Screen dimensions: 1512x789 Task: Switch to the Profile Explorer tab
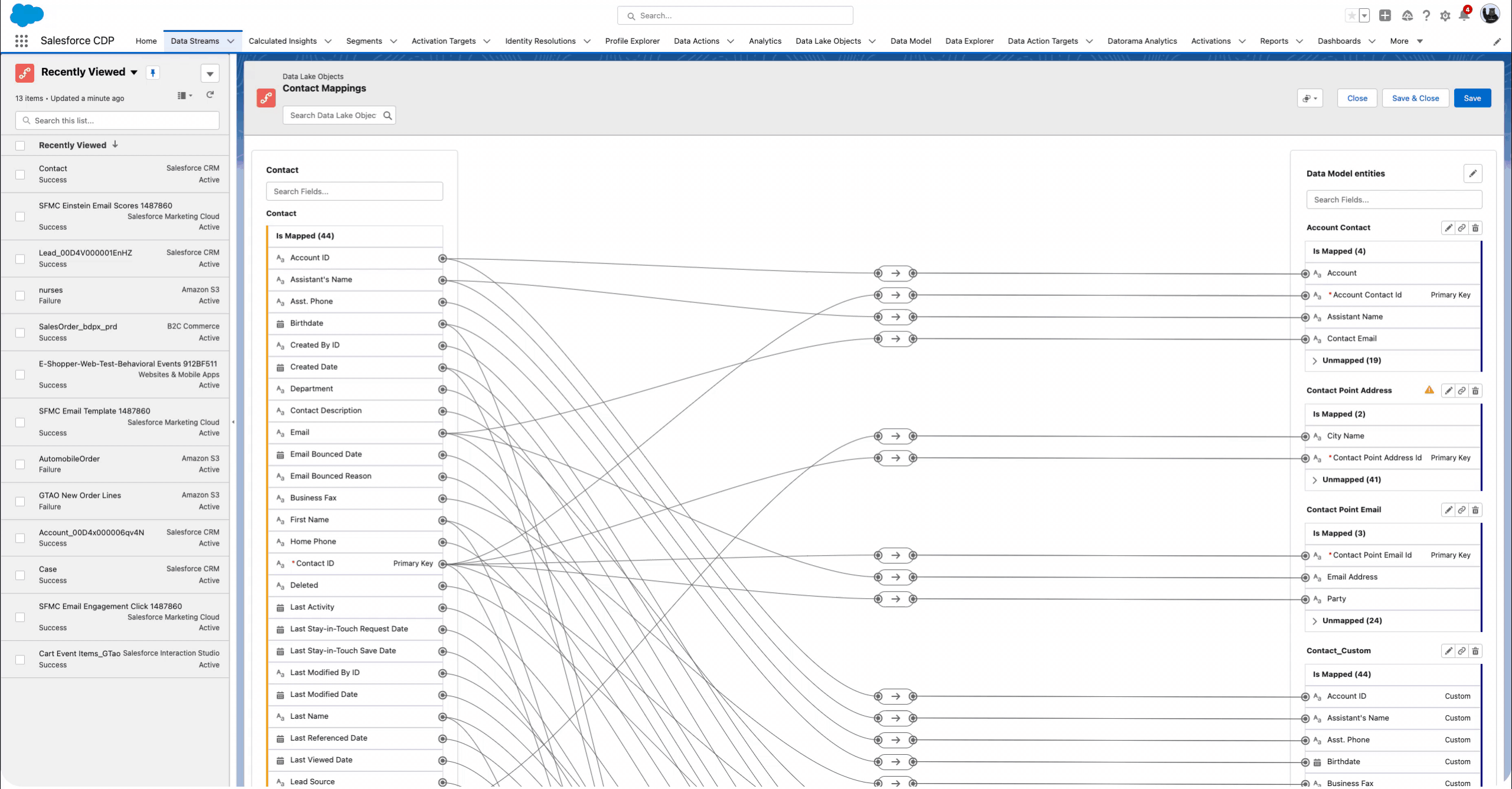tap(632, 41)
